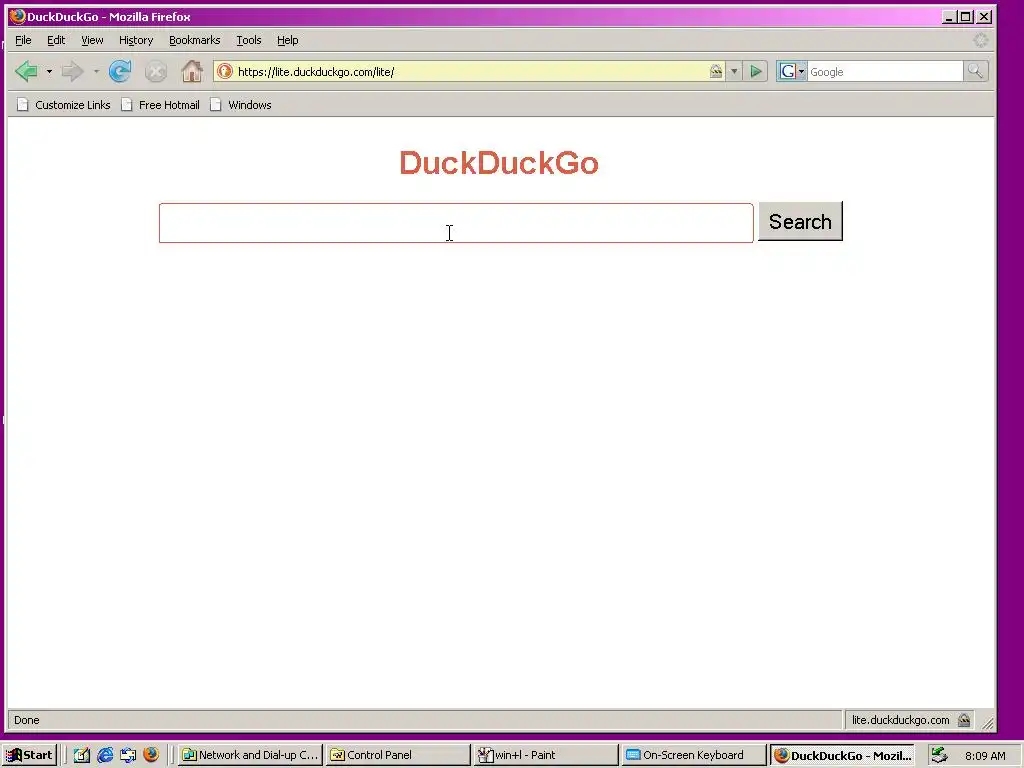This screenshot has height=768, width=1024.
Task: Click the status bar padlock security icon
Action: (x=964, y=720)
